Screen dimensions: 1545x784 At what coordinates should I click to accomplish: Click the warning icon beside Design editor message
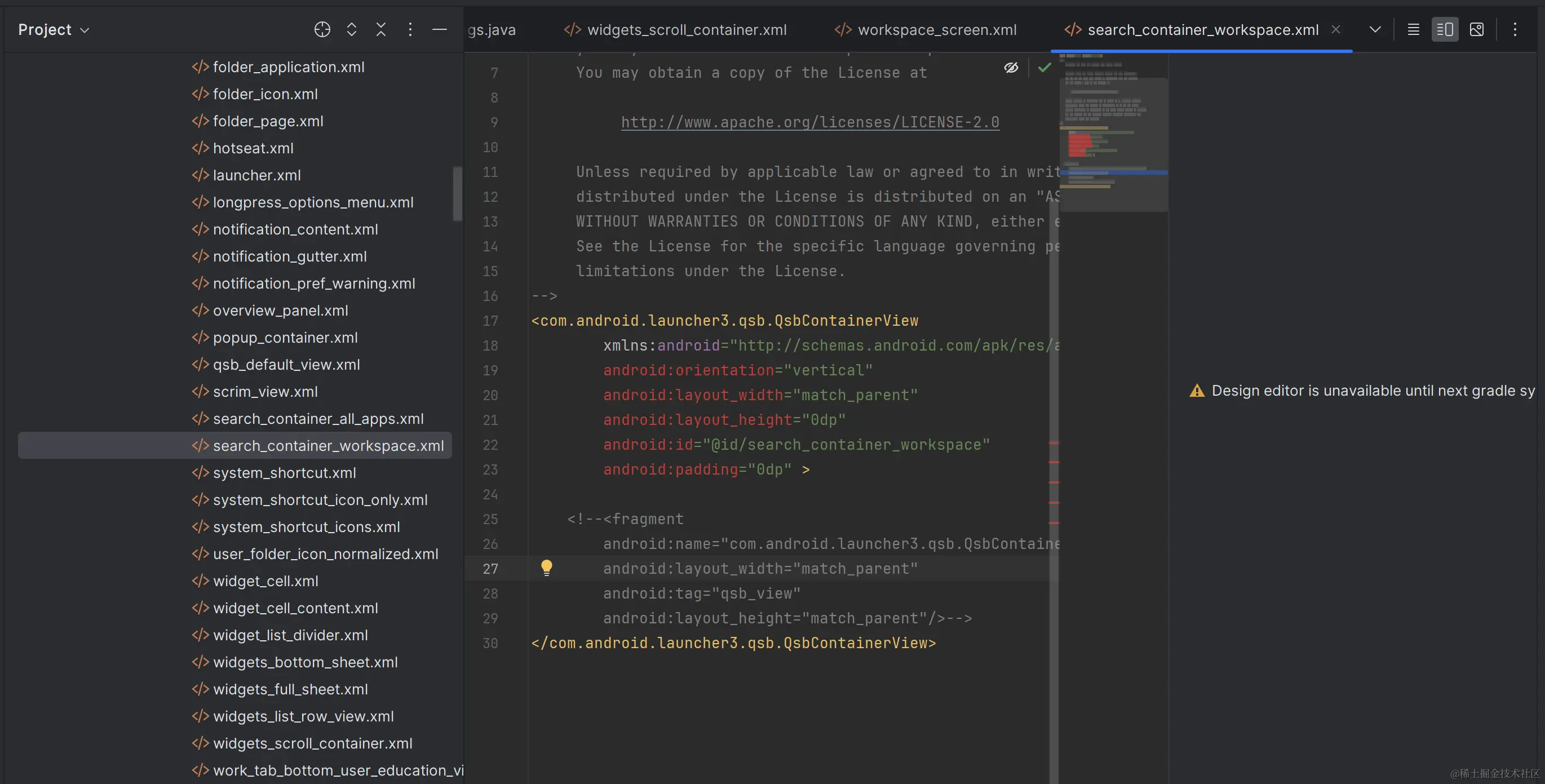[x=1197, y=391]
